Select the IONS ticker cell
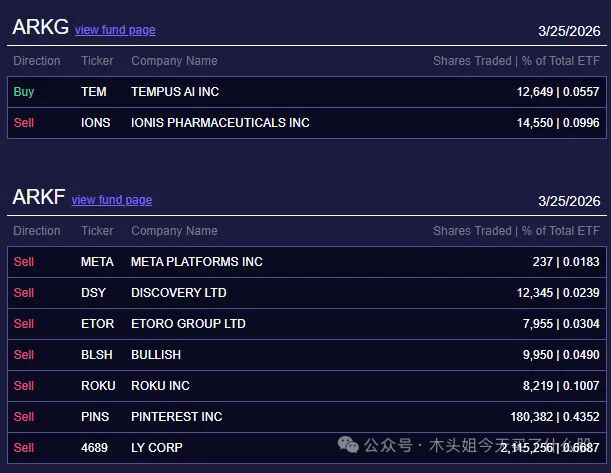This screenshot has height=473, width=611. (x=97, y=123)
